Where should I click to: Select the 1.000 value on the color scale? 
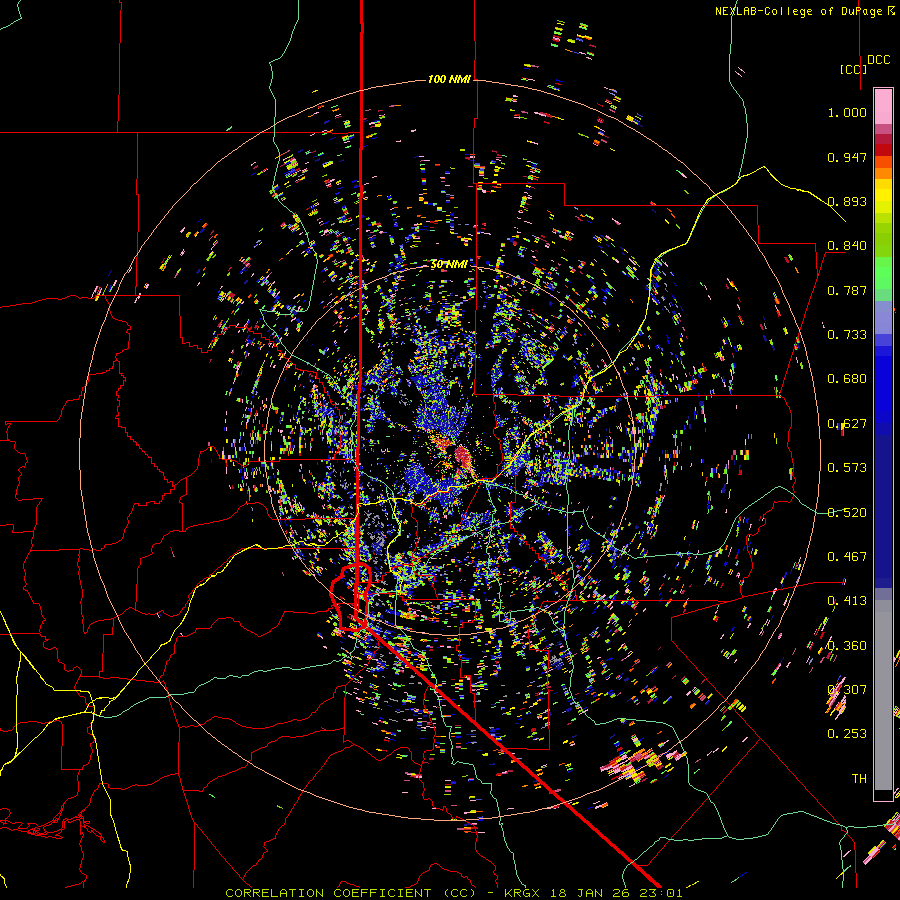pos(847,112)
